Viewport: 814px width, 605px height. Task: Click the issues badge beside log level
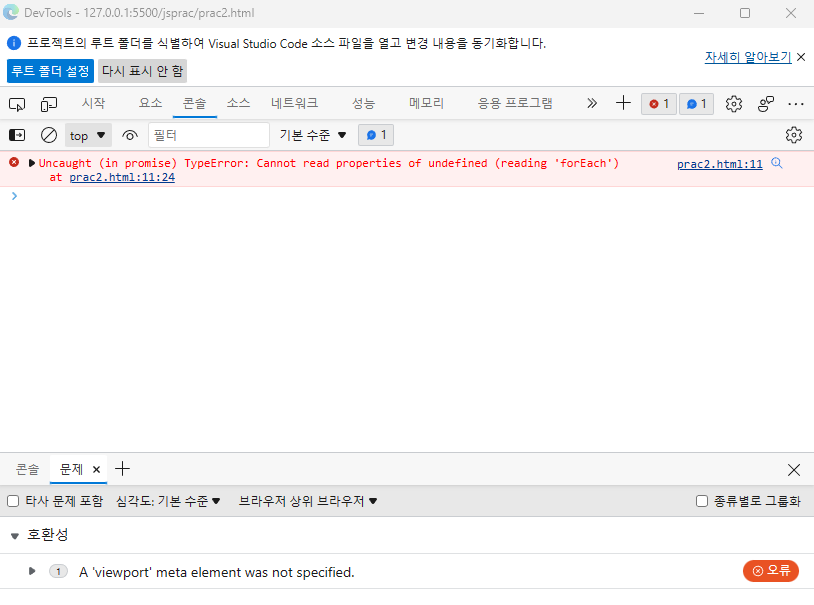tap(376, 135)
